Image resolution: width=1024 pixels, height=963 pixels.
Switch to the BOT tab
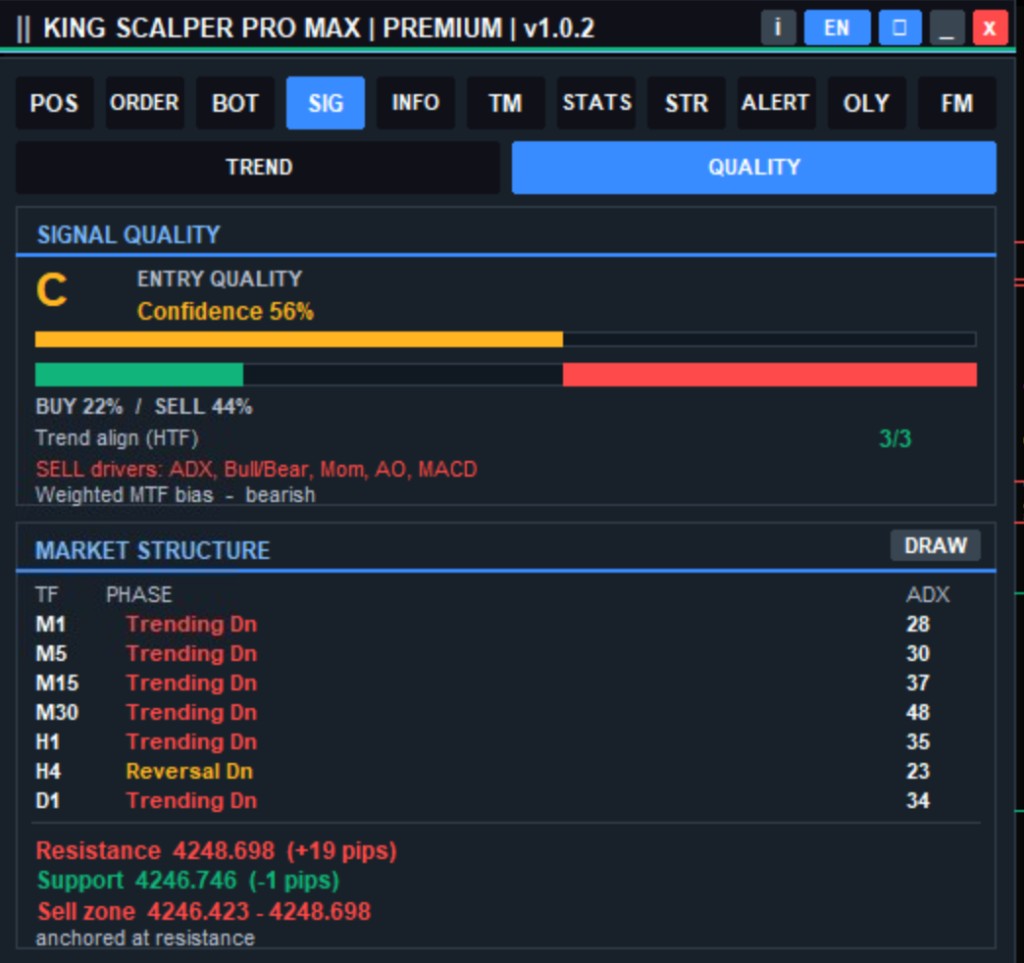[235, 103]
